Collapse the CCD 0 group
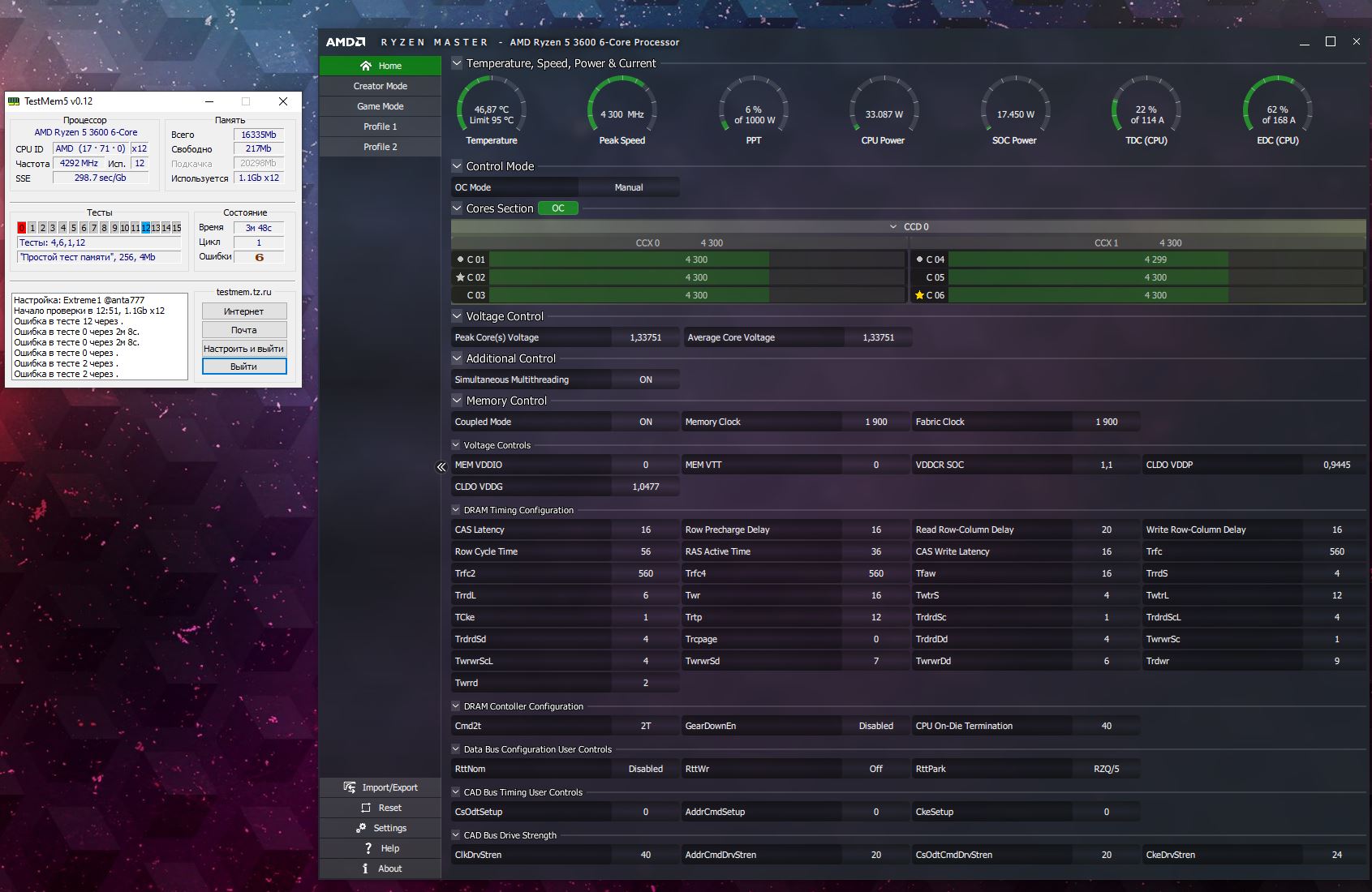1372x892 pixels. 893,227
